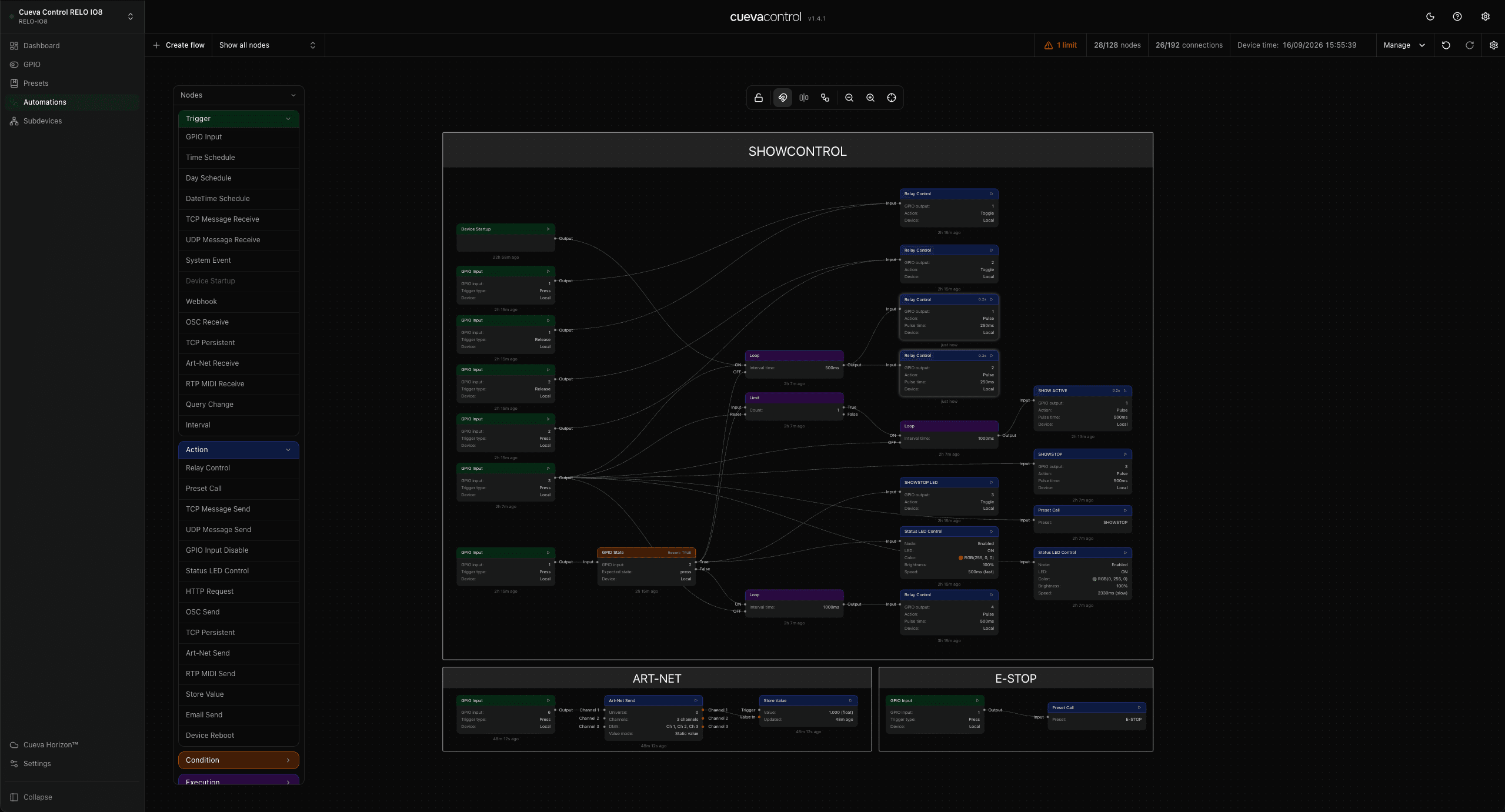Click the connected-squares layout icon
This screenshot has width=1505, height=812.
pyautogui.click(x=825, y=98)
